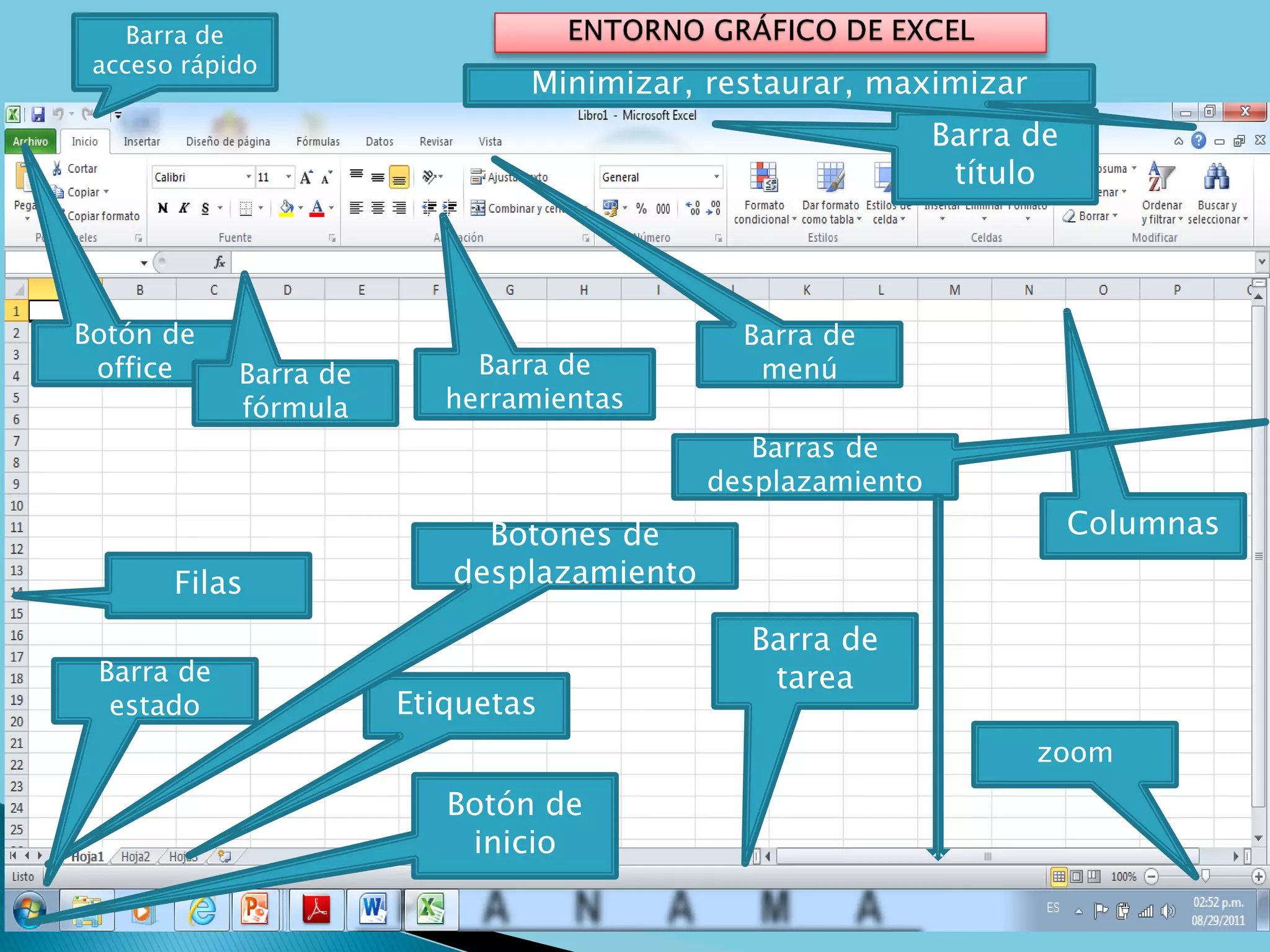Click the Save icon in quick access toolbar

(x=38, y=115)
